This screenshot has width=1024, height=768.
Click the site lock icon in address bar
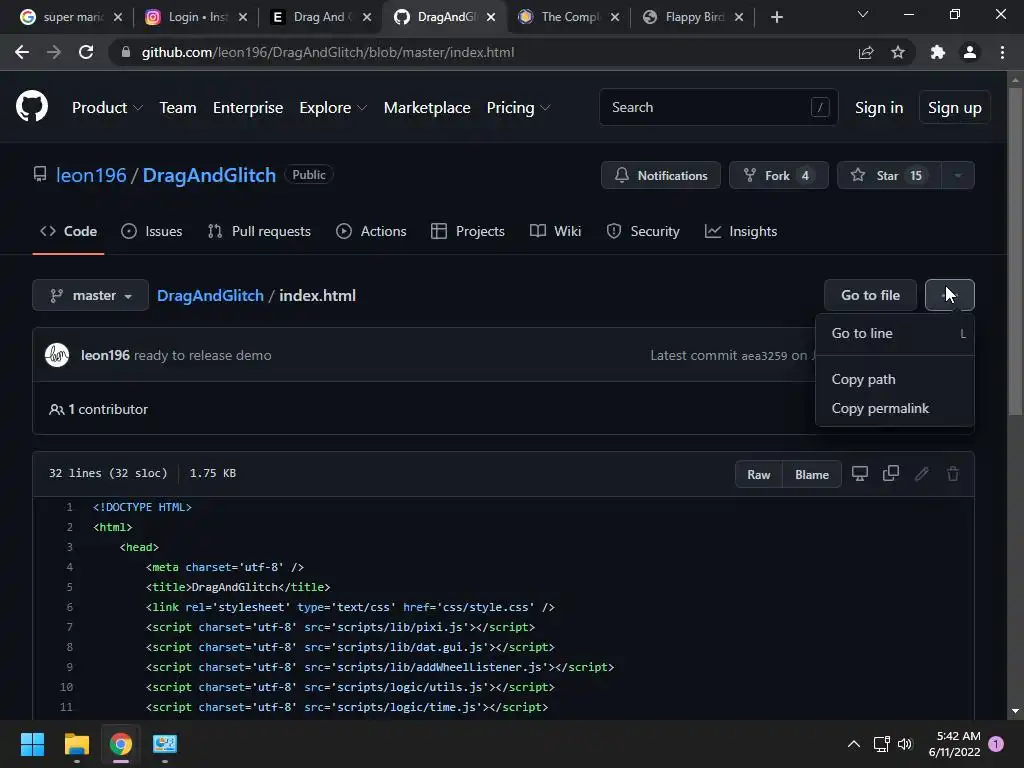[x=125, y=52]
